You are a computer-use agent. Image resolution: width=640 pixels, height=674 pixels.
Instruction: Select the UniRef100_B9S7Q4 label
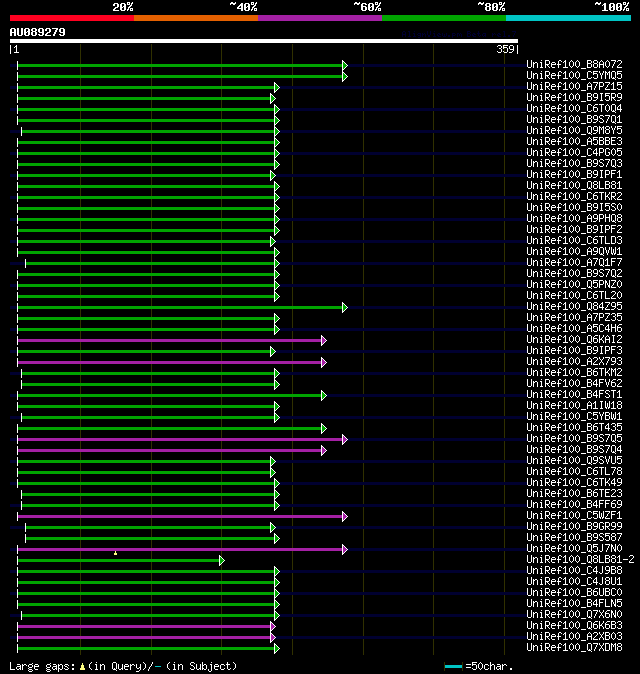click(x=574, y=449)
